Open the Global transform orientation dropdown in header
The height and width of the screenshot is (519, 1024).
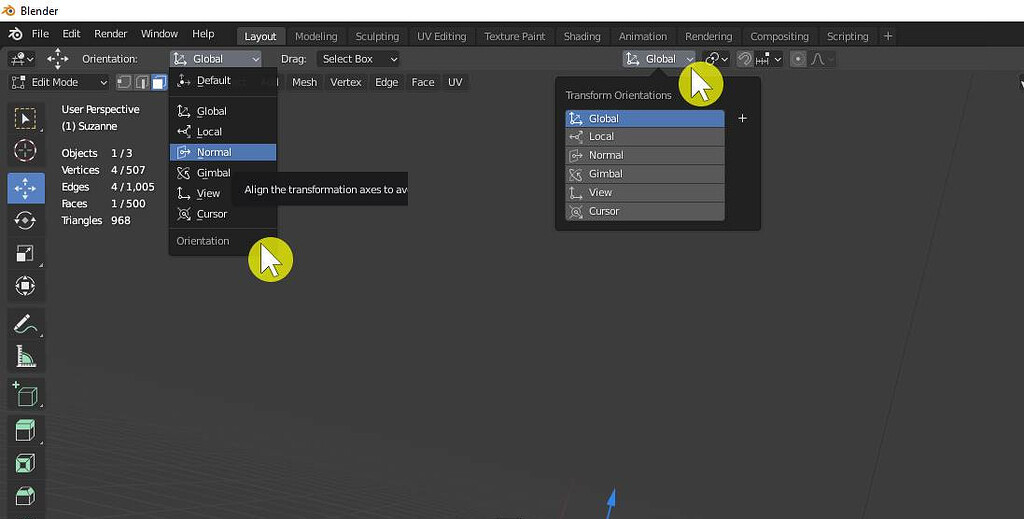pyautogui.click(x=659, y=59)
